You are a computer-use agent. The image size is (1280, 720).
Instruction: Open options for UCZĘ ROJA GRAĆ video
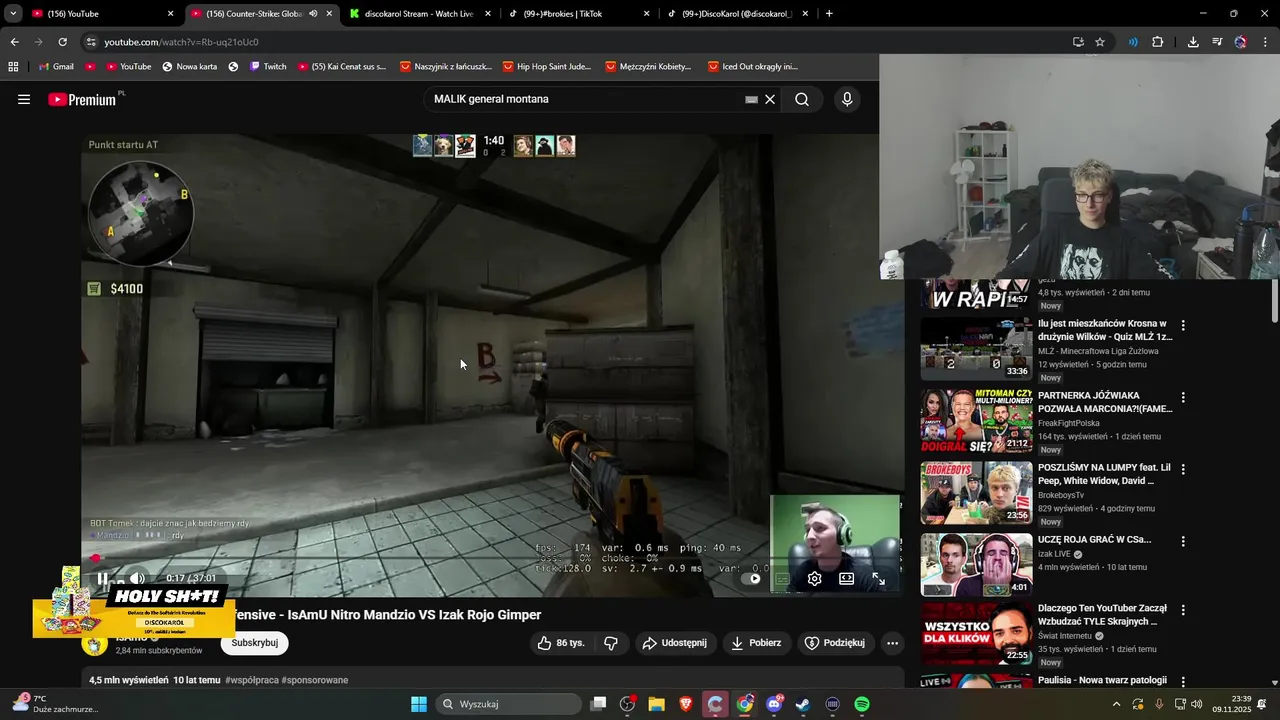[x=1183, y=542]
